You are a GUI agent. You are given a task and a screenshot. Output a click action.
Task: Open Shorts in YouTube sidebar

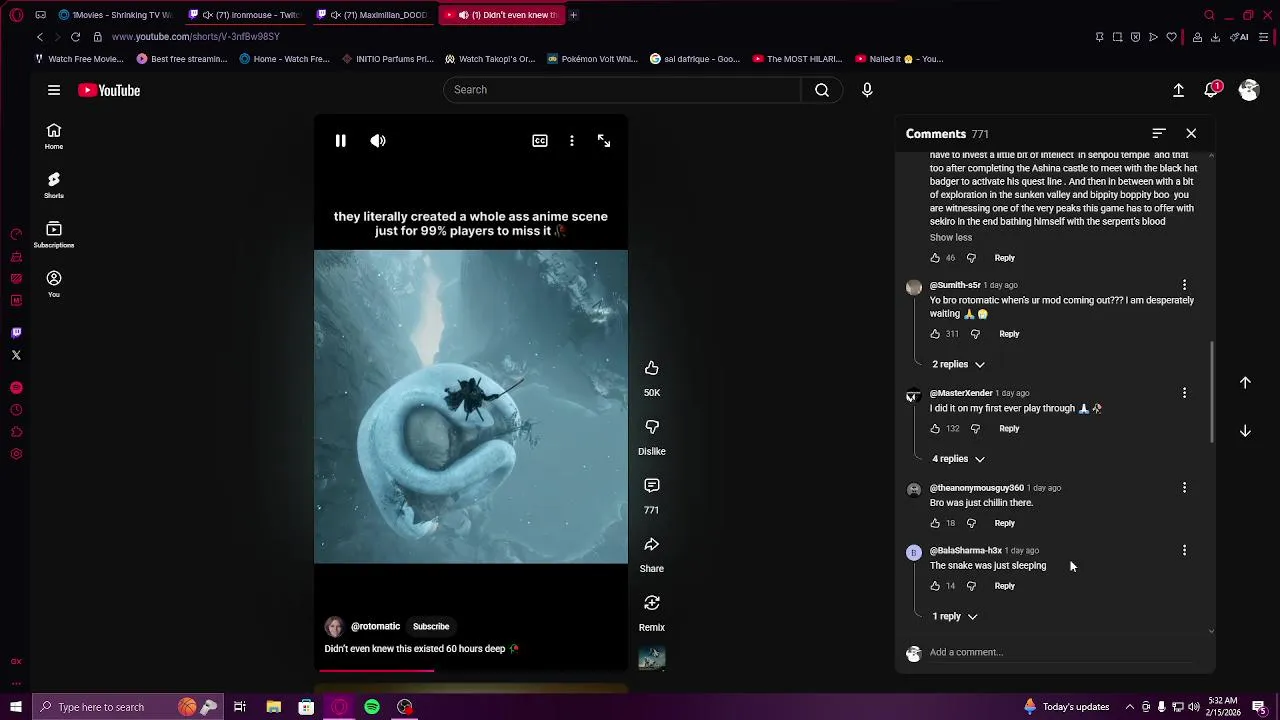tap(54, 185)
